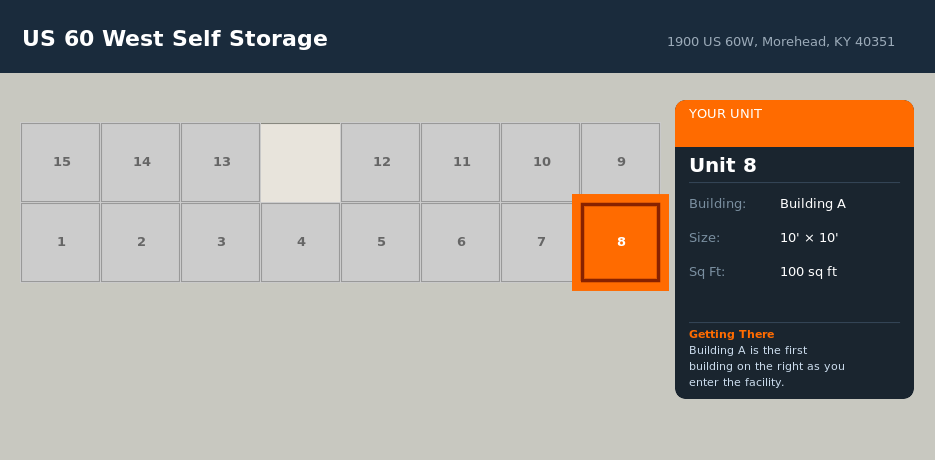
Task: Select unit 12 on the map
Action: (380, 162)
